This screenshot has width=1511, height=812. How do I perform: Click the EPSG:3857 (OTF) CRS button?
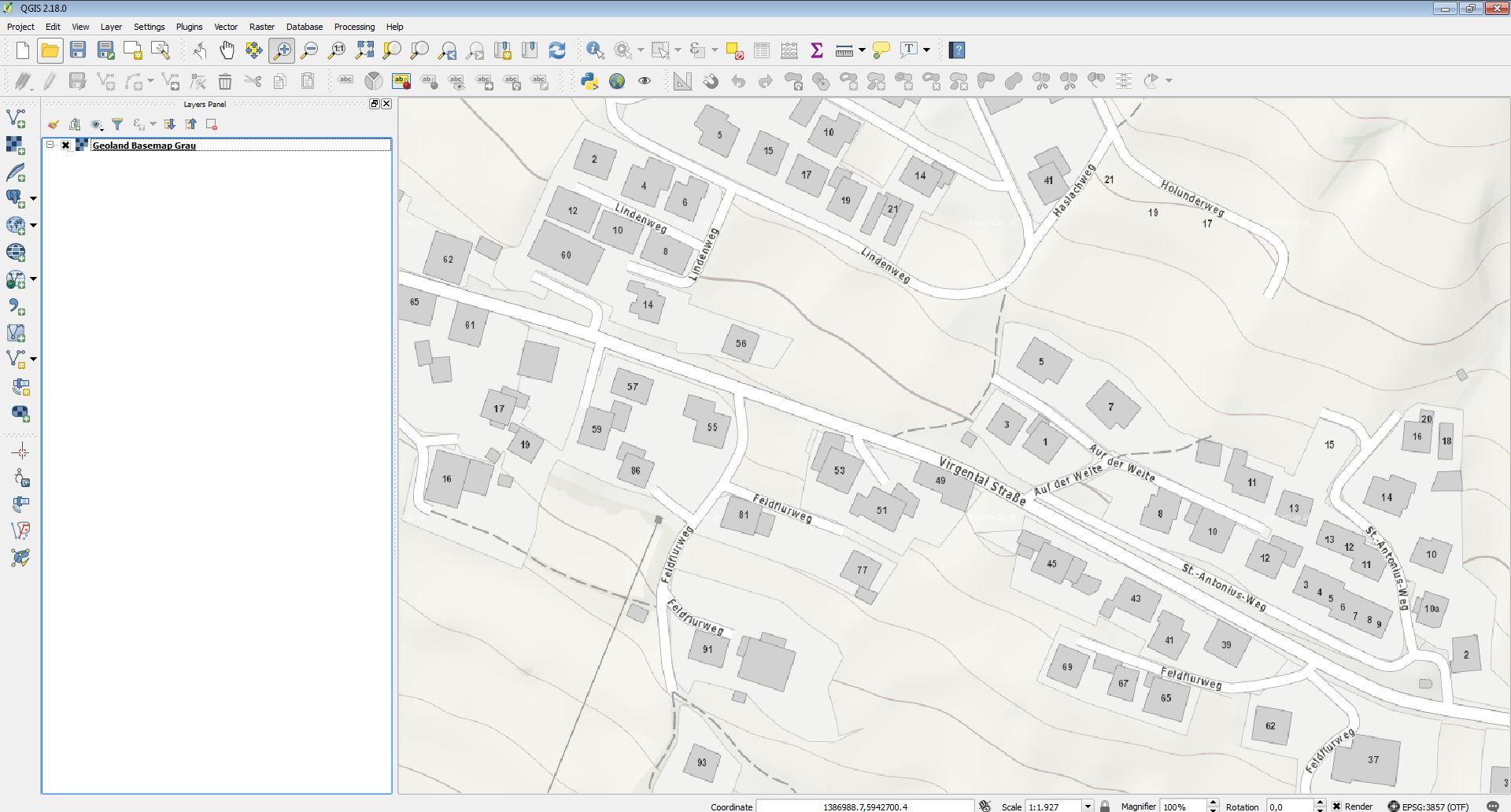1428,806
